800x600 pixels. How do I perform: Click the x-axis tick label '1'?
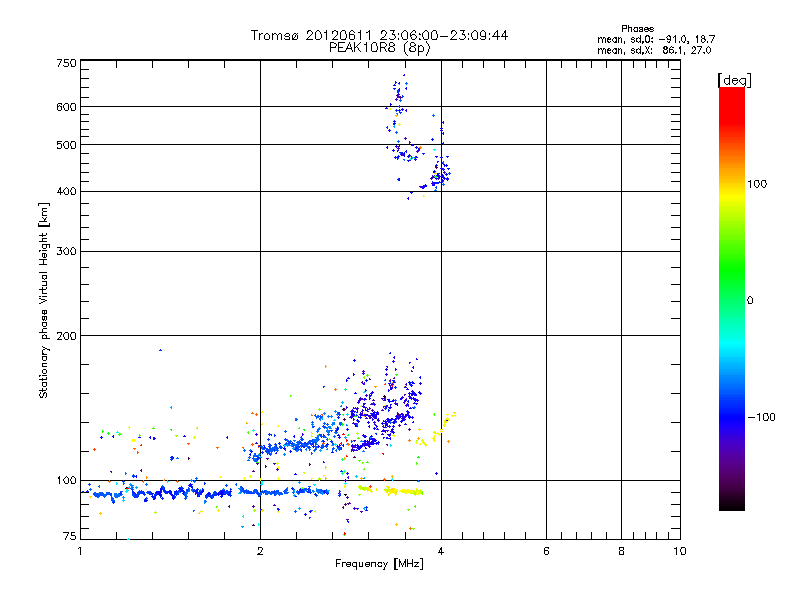[x=80, y=551]
